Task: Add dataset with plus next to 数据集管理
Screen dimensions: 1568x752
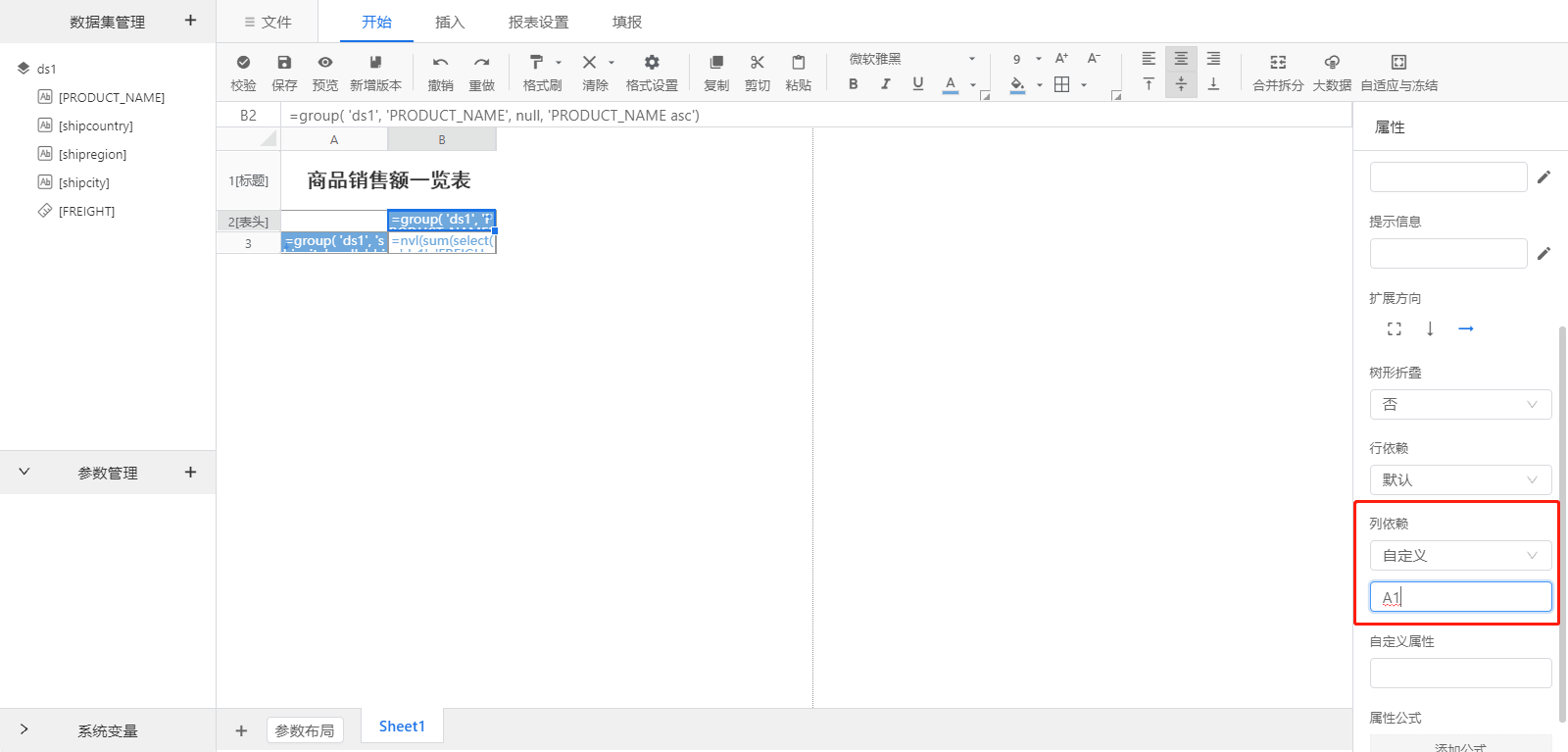Action: tap(190, 20)
